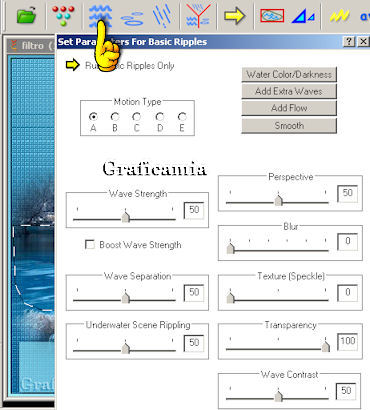370x410 pixels.
Task: Select the diagonal rain lines icon
Action: tap(162, 16)
